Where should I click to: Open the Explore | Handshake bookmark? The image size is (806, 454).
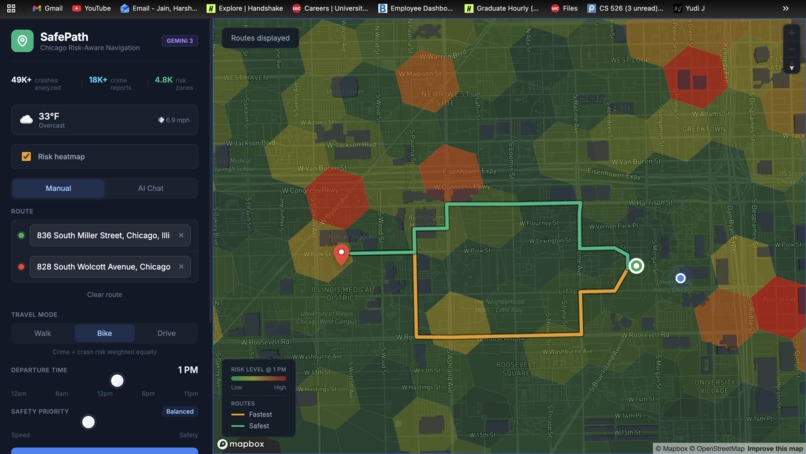coord(244,8)
